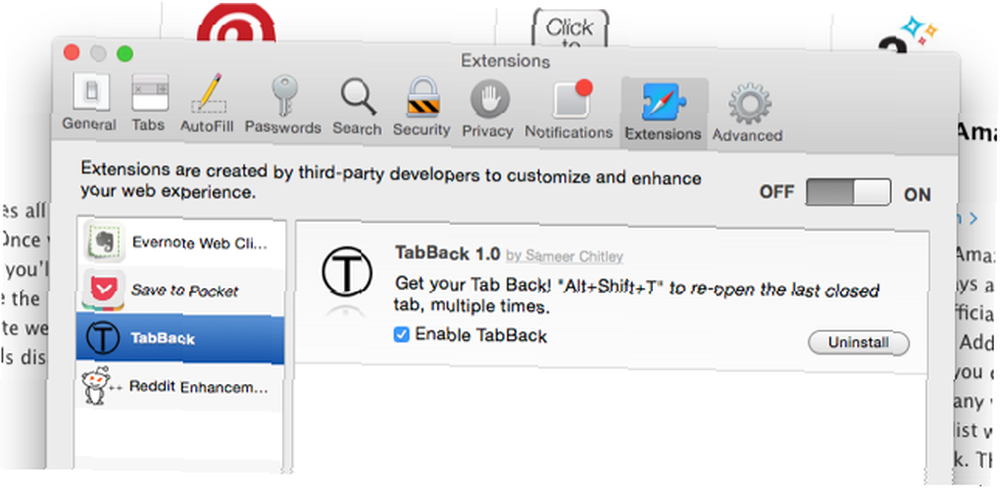Select the Extensions puzzle-piece pane
The width and height of the screenshot is (1000, 488).
coord(663,112)
